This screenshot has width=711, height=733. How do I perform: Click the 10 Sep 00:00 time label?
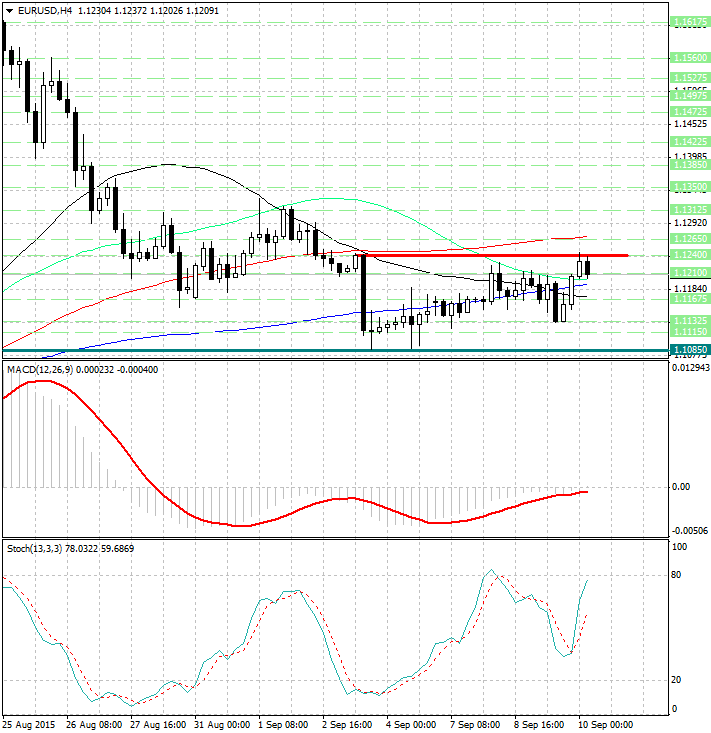coord(606,725)
